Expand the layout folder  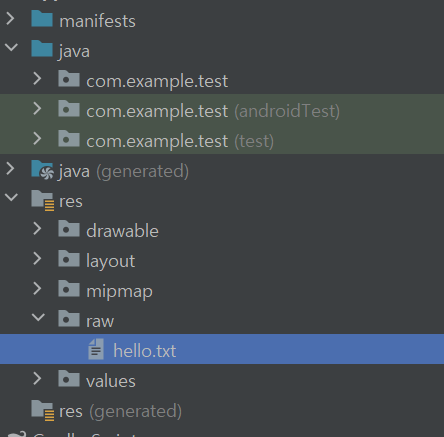37,259
